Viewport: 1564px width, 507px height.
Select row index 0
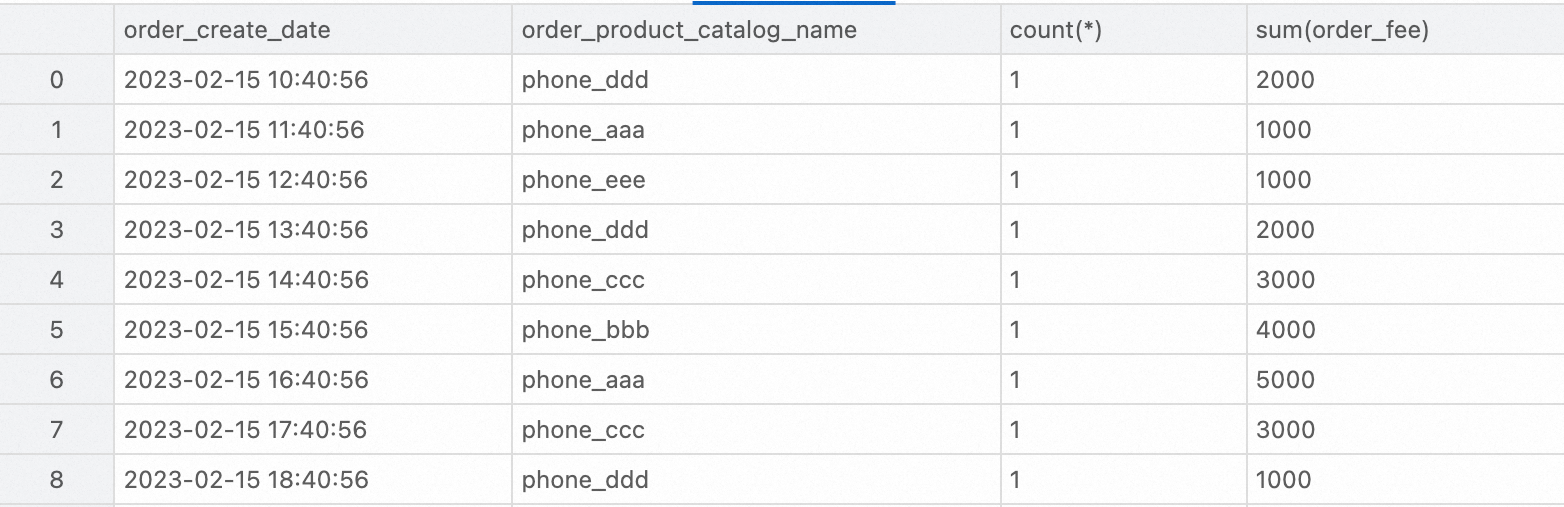coord(56,80)
